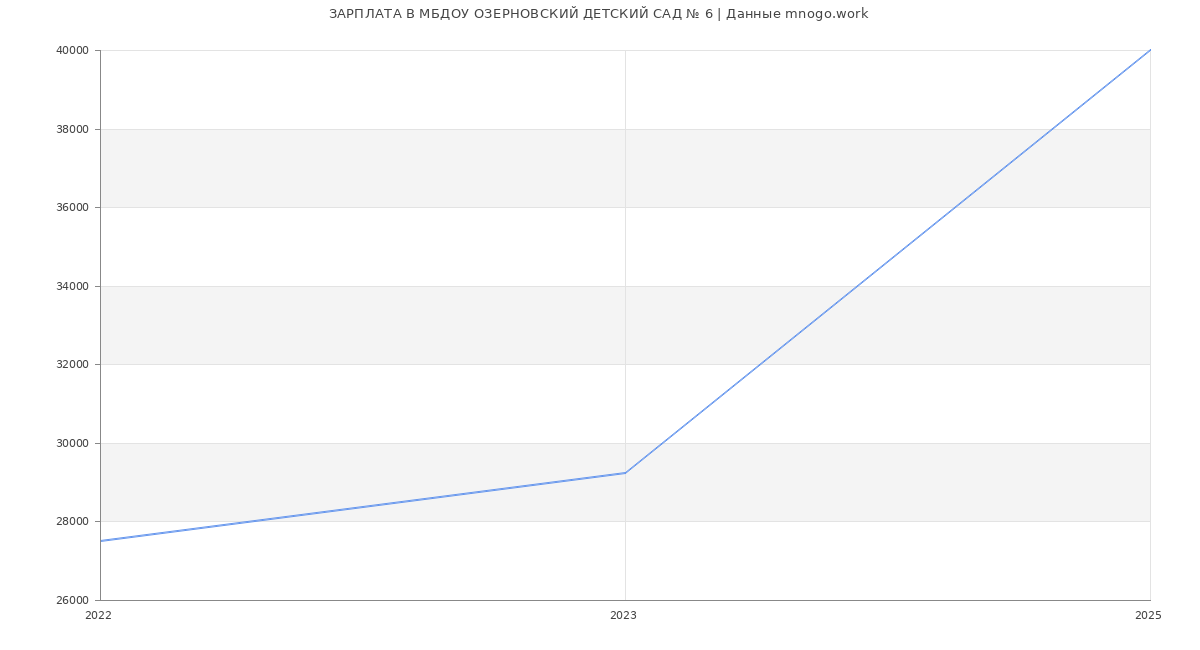Screen dimensions: 1200x650
Task: Click the gray band between 32000 and 34000
Action: (x=400, y=325)
